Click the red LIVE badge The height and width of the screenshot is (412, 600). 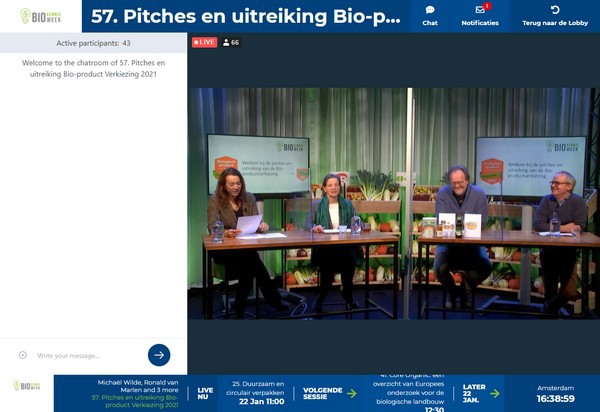[204, 42]
